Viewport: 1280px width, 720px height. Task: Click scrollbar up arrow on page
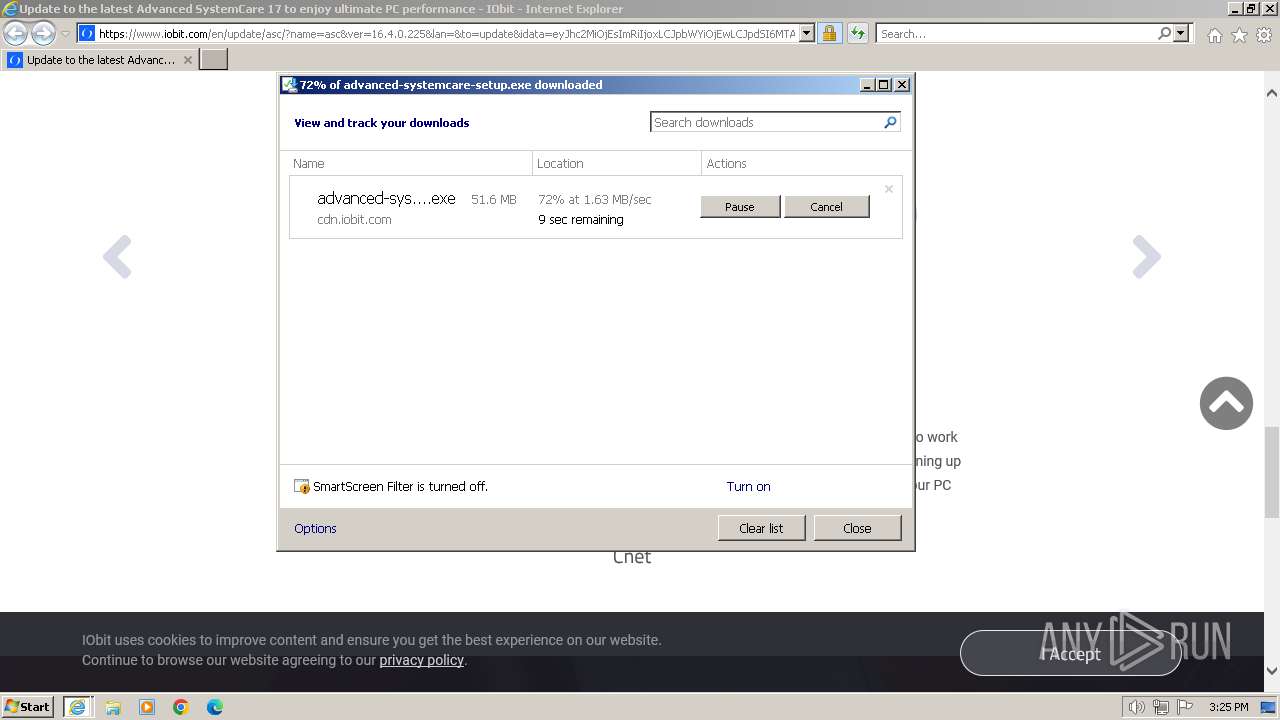tap(1272, 93)
